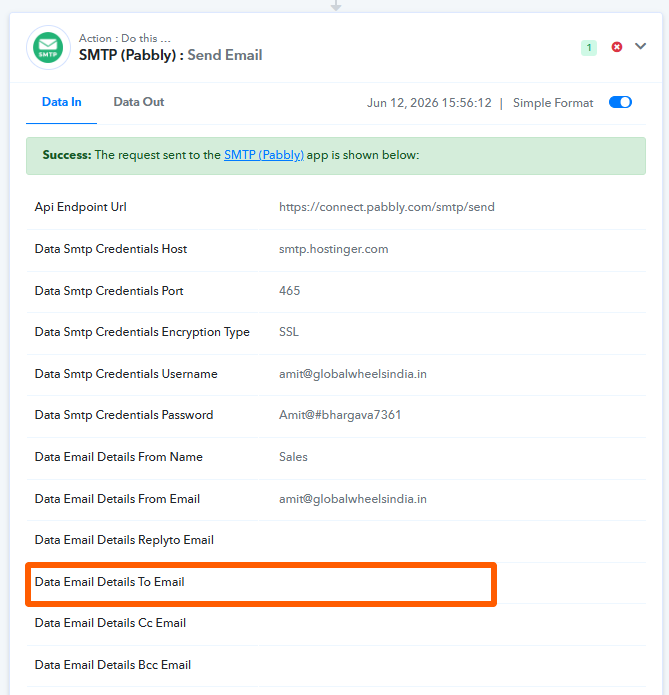Collapse the Send Email action step
The image size is (669, 695).
pos(640,46)
